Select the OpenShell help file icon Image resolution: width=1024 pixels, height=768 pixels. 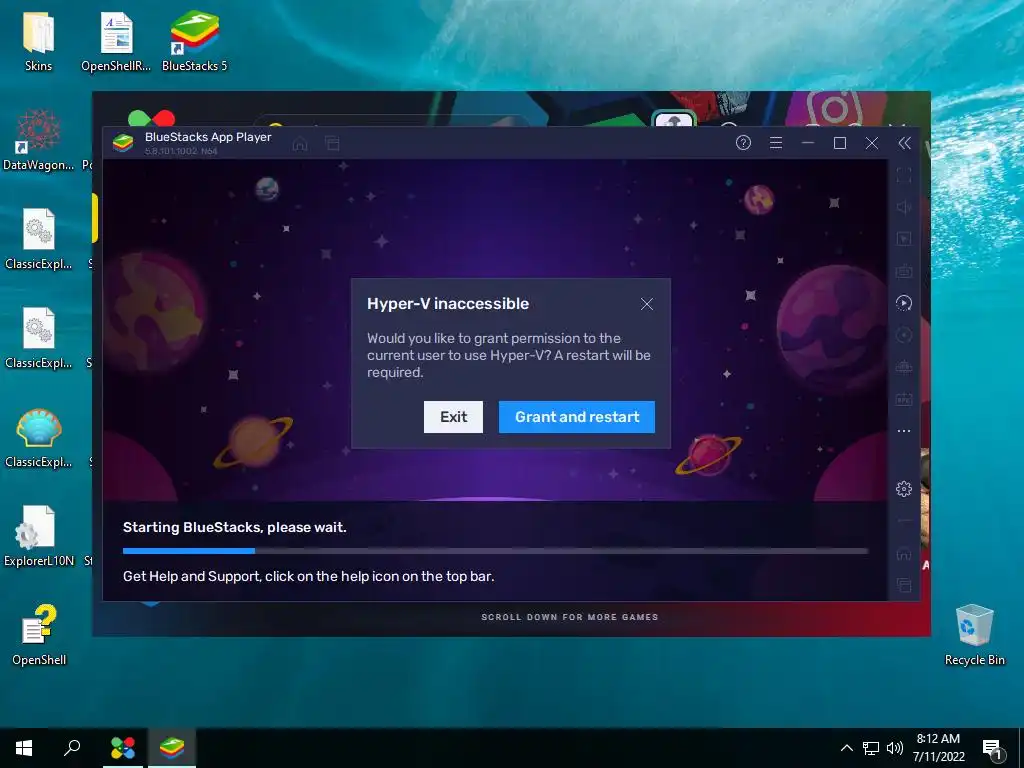(39, 635)
